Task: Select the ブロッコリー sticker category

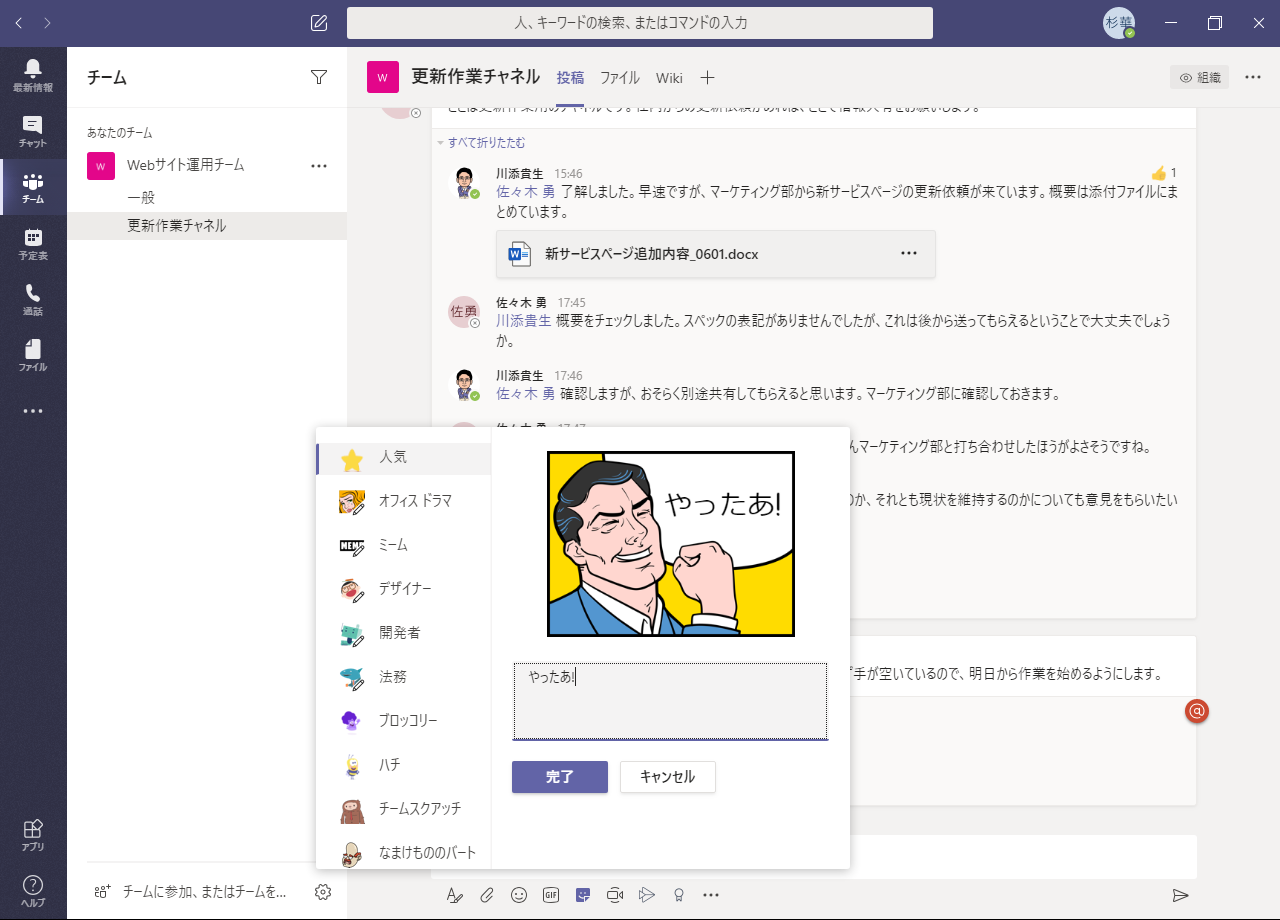Action: pyautogui.click(x=404, y=721)
